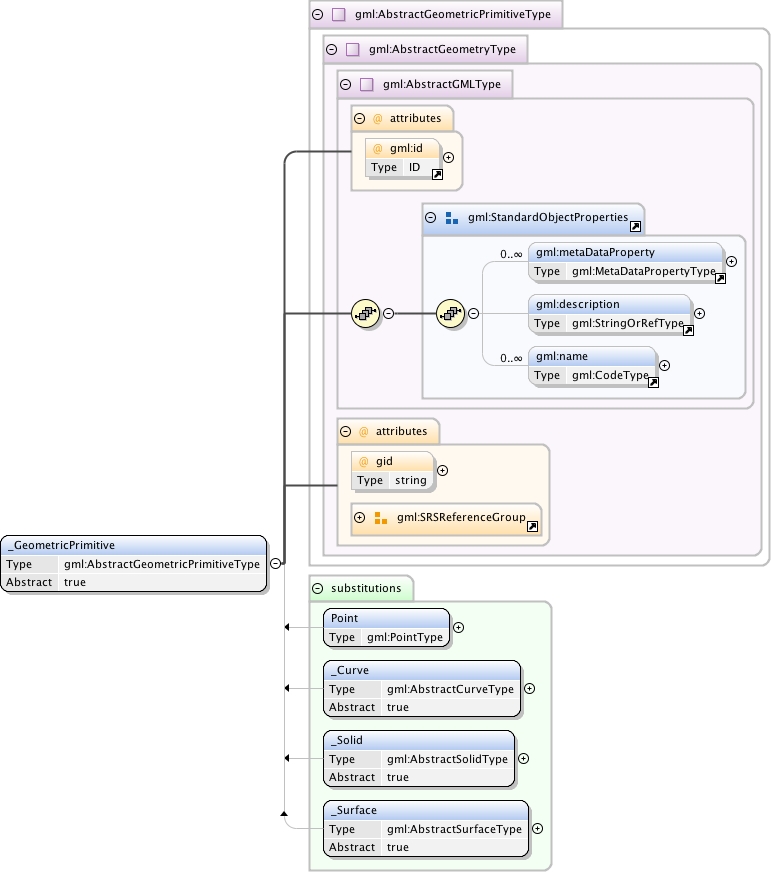Image resolution: width=771 pixels, height=872 pixels.
Task: Collapse gml:AbstractGMLType box
Action: click(345, 85)
